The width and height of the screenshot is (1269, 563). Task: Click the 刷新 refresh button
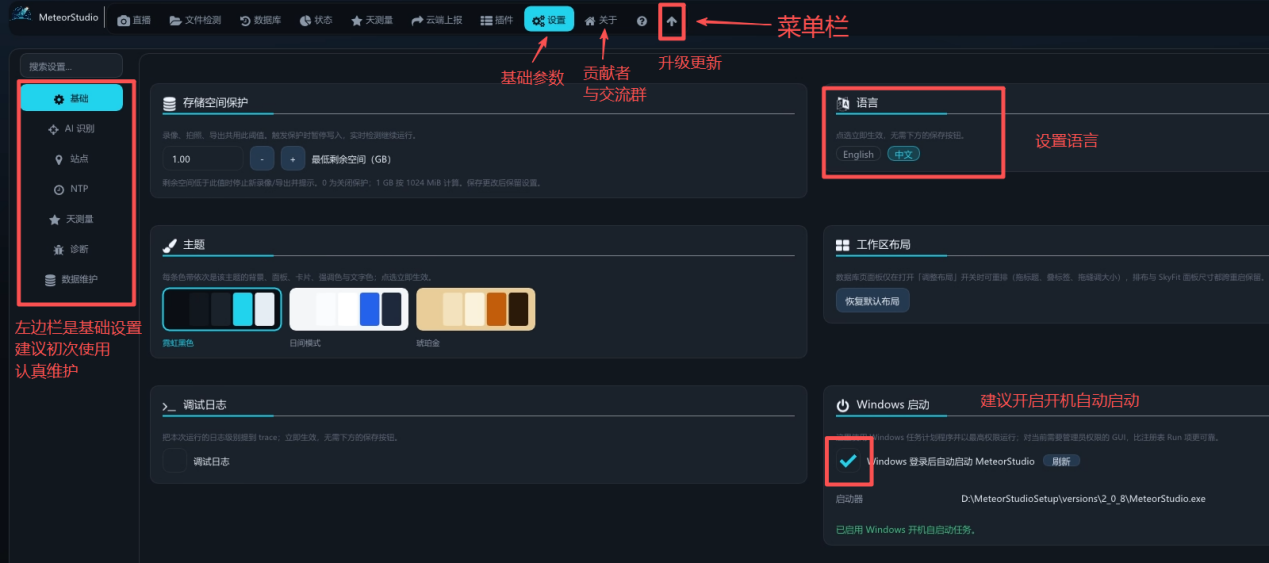[x=1061, y=461]
